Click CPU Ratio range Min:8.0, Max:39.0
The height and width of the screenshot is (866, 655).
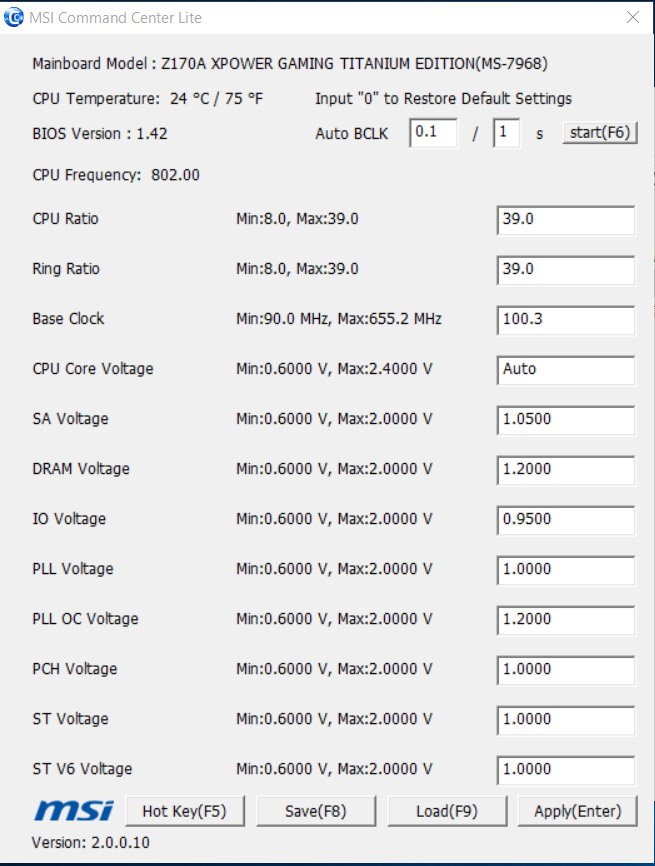(x=297, y=219)
